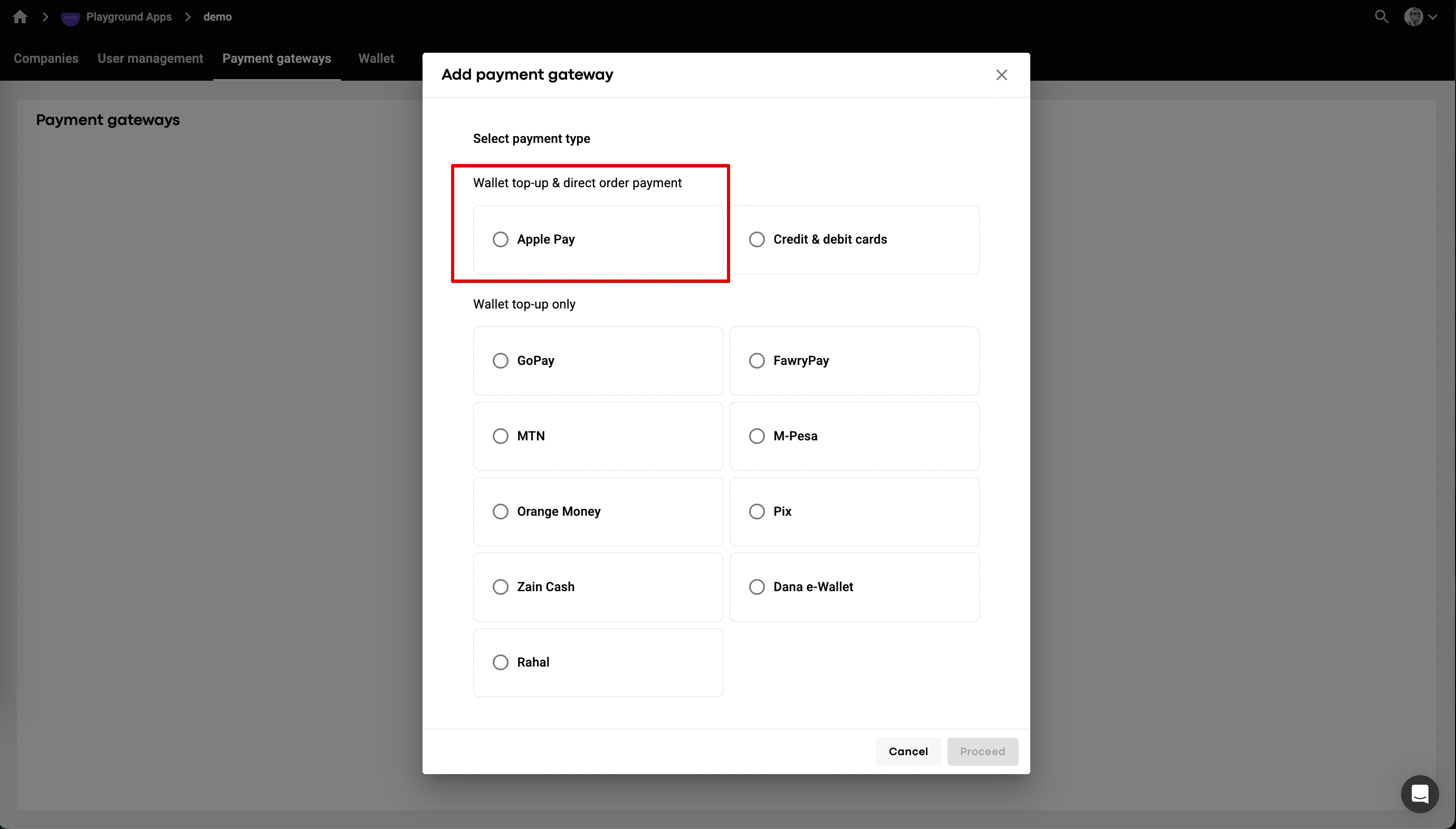Choose the GoPay radio button
The width and height of the screenshot is (1456, 829).
(x=501, y=361)
